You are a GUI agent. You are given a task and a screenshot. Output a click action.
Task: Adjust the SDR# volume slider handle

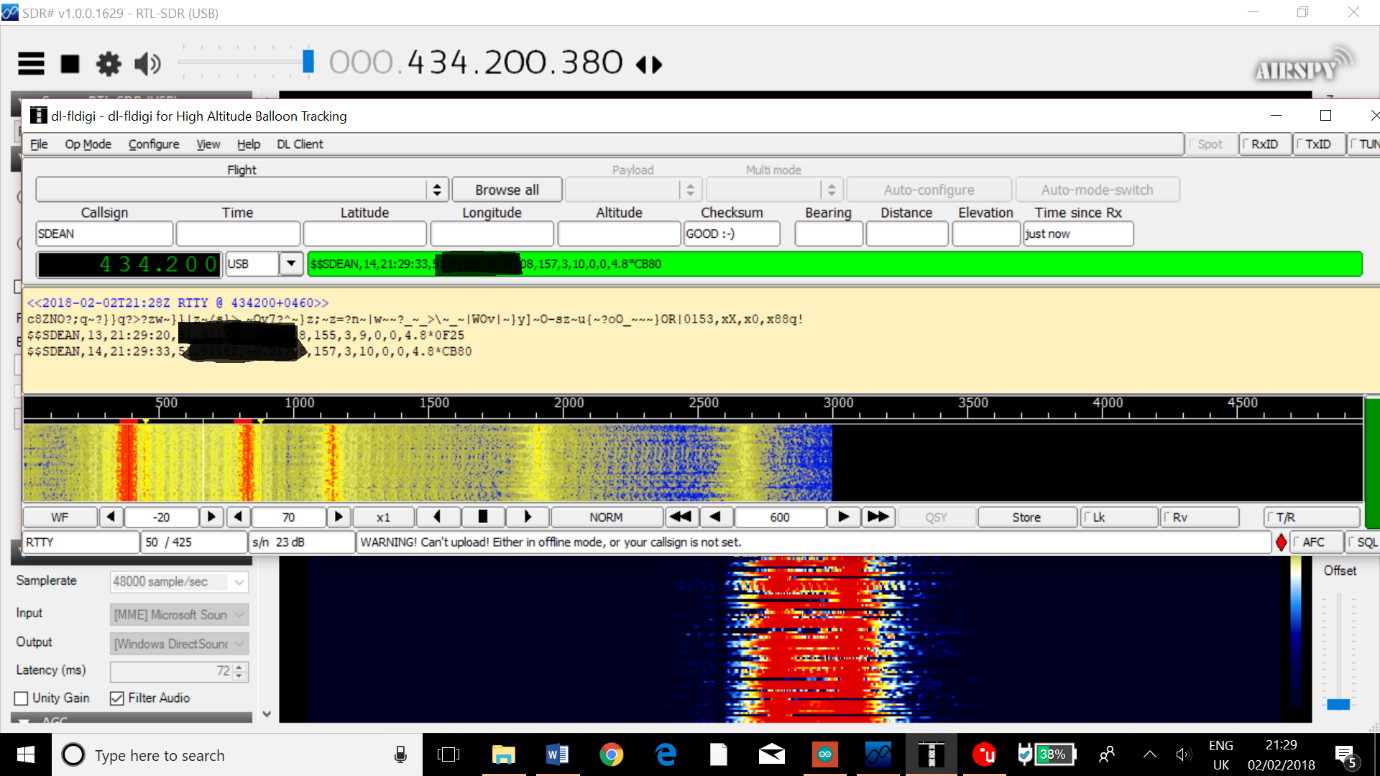pyautogui.click(x=308, y=62)
